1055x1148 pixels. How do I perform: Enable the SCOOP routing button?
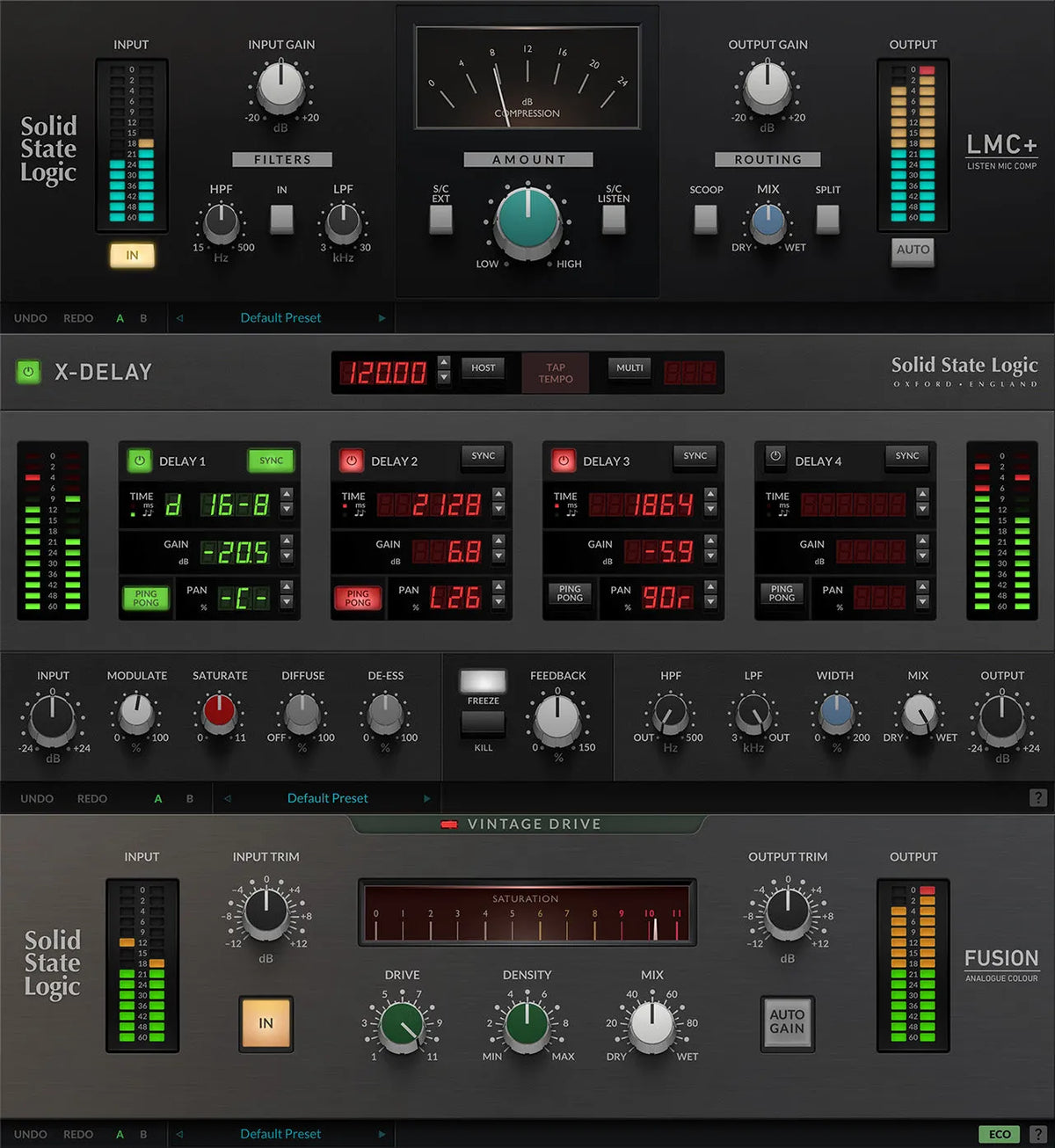704,219
